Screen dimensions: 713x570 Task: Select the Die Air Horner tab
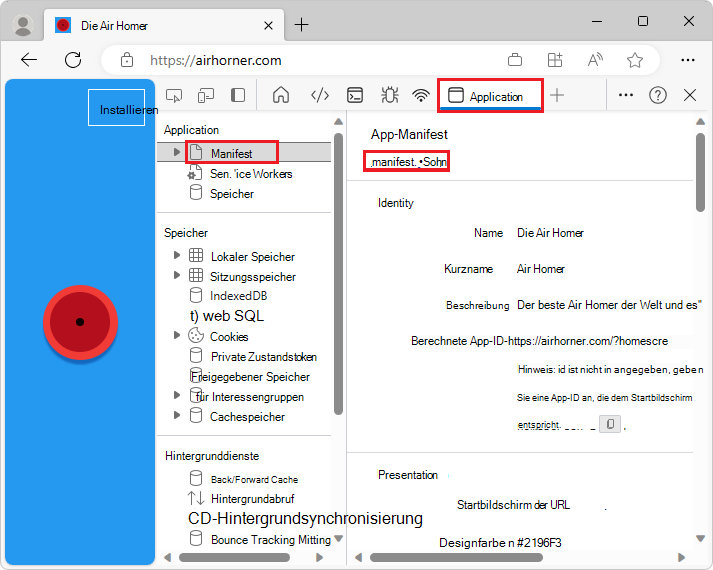[x=164, y=25]
